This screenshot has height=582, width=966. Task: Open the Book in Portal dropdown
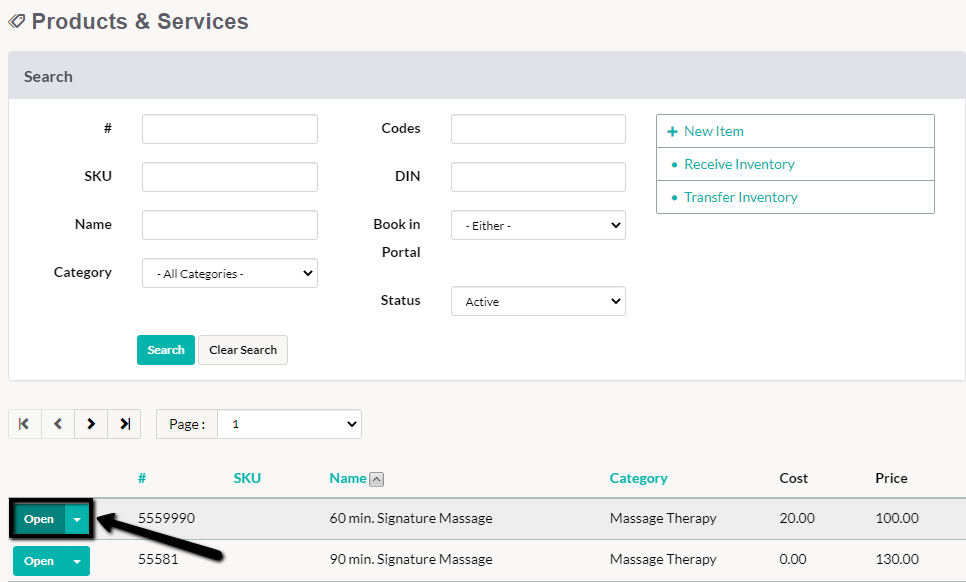click(x=538, y=225)
